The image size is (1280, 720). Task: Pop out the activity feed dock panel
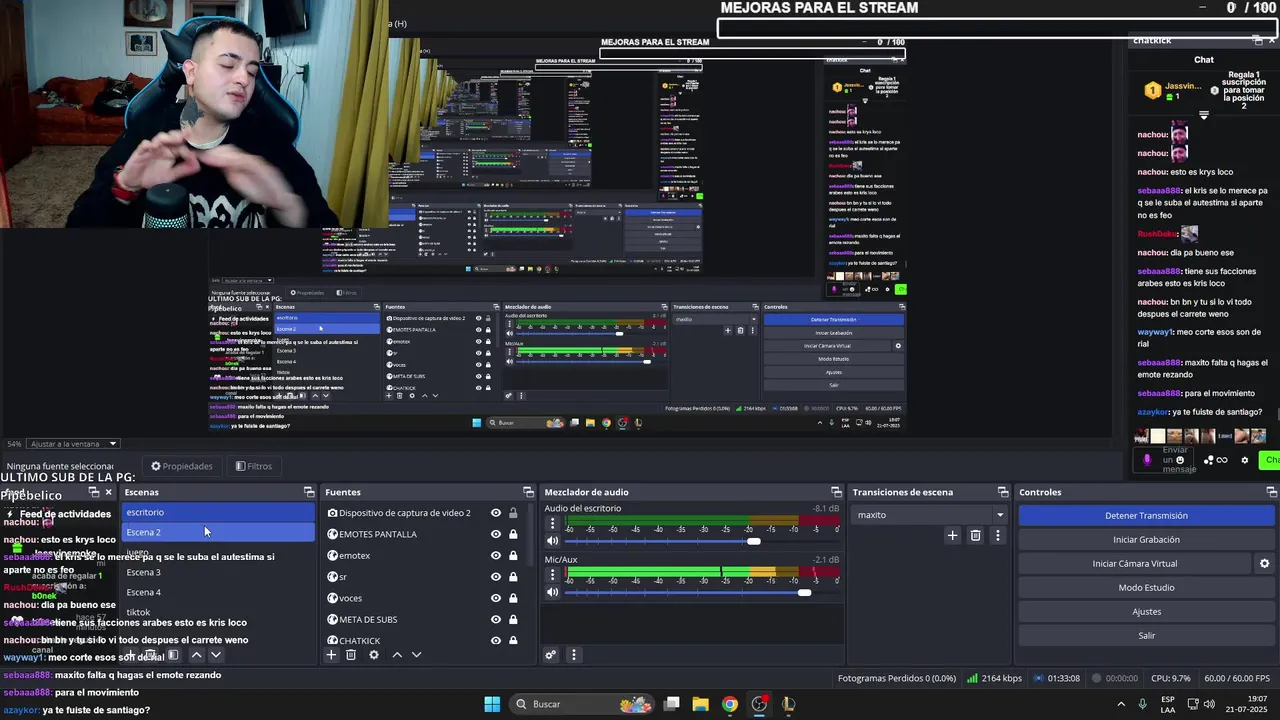(x=94, y=492)
